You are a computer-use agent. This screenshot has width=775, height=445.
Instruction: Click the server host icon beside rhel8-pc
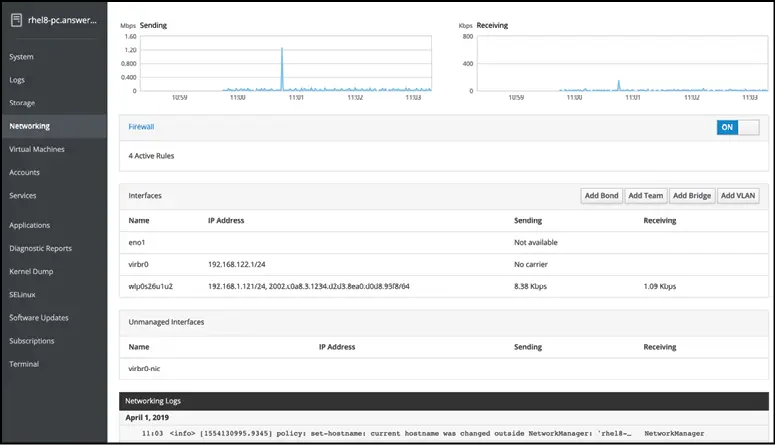tap(15, 20)
